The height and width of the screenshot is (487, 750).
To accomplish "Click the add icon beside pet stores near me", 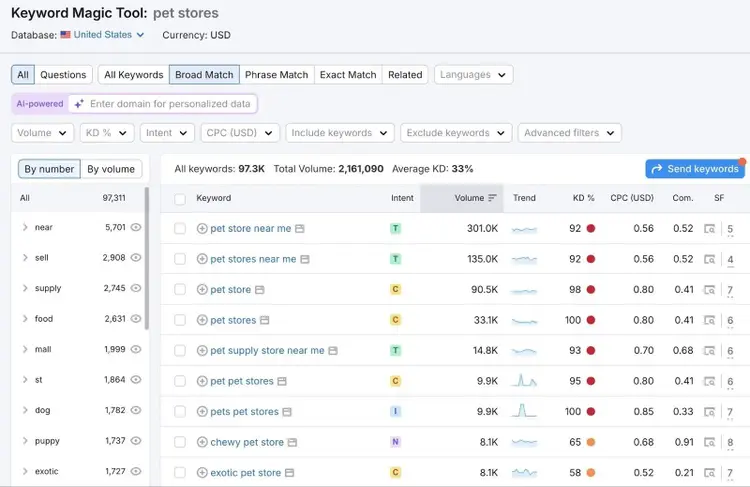I will [x=202, y=259].
